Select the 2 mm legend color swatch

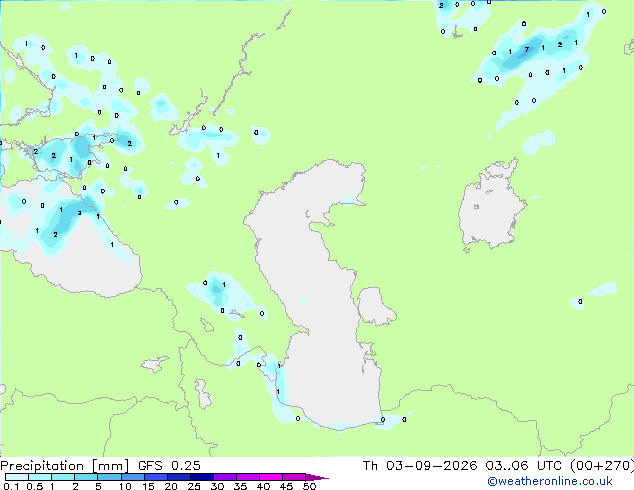(x=86, y=477)
